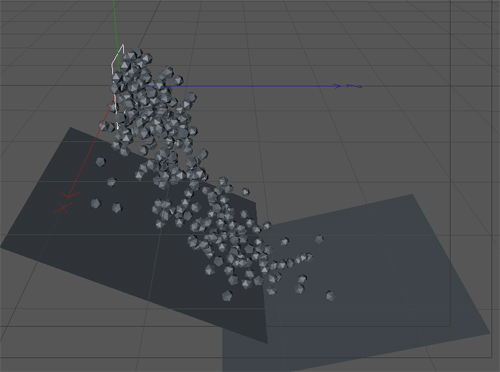Select the red X axis label

63,208
